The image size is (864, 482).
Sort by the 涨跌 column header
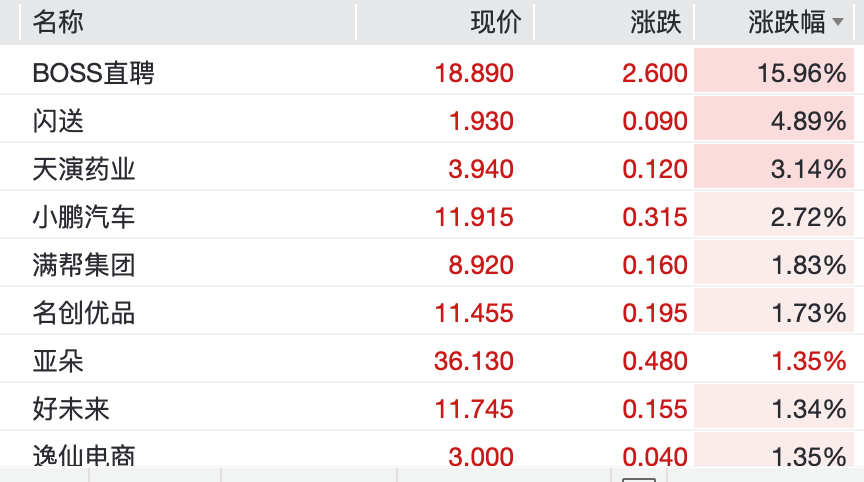(656, 22)
